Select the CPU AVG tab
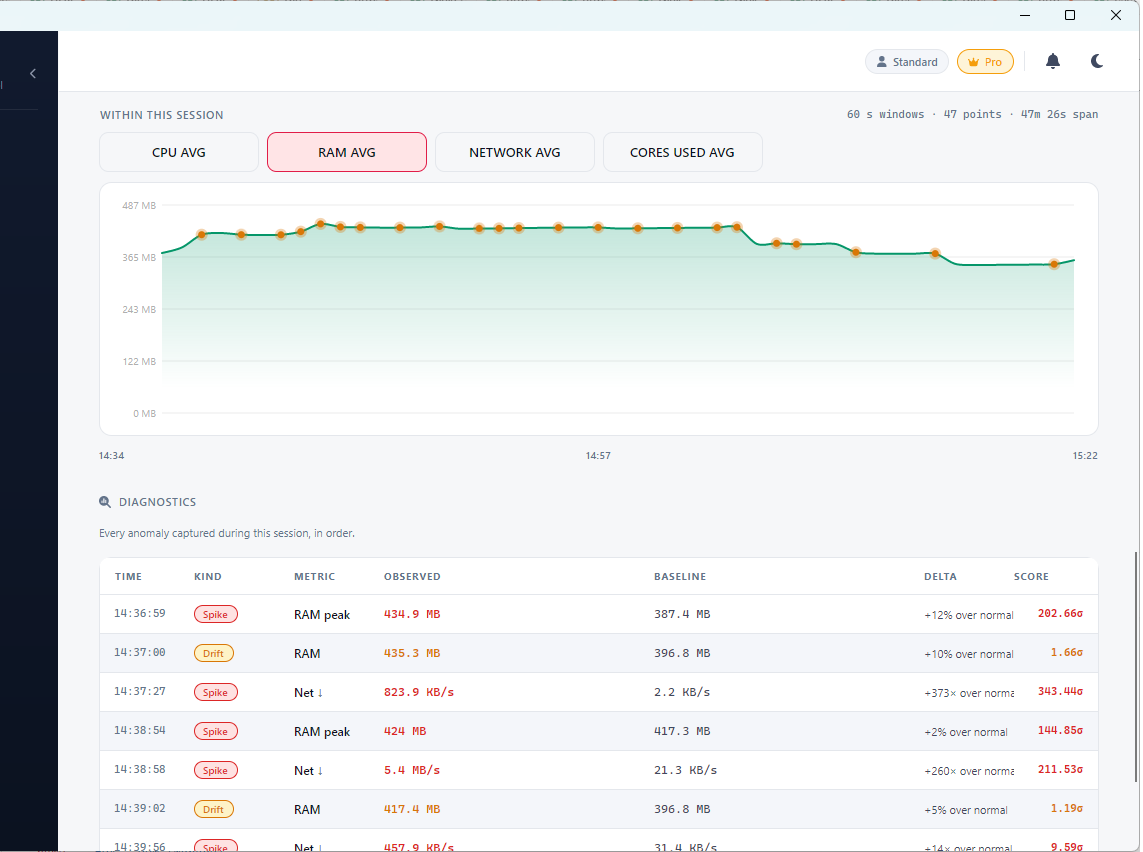The width and height of the screenshot is (1143, 852). pyautogui.click(x=179, y=152)
